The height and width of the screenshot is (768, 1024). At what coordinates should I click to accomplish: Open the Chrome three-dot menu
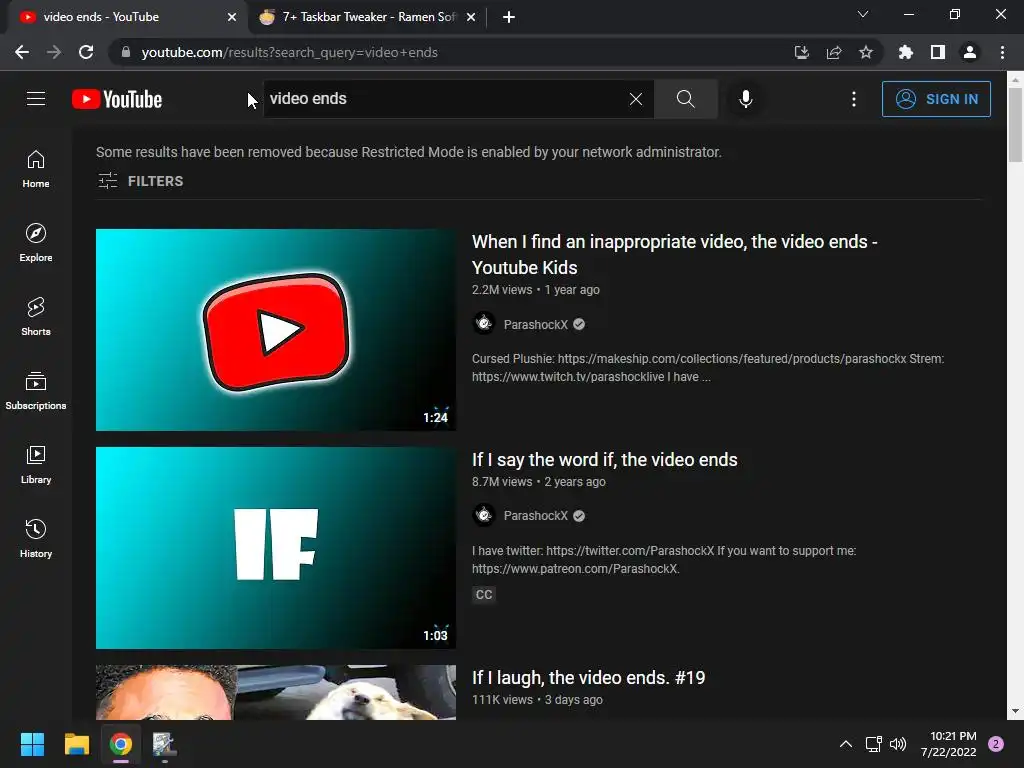(x=1002, y=52)
